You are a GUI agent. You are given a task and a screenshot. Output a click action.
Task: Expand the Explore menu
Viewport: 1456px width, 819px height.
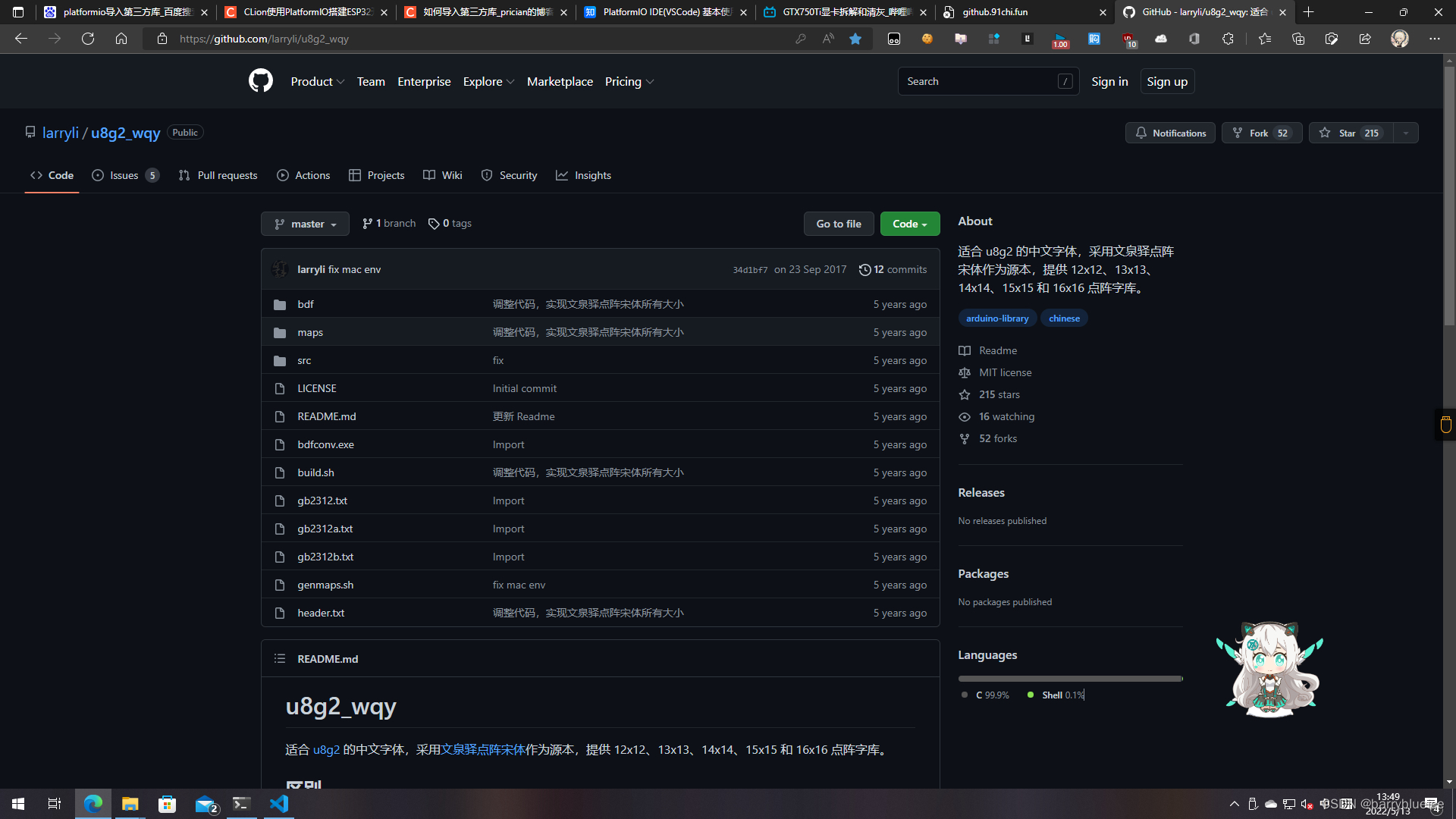click(488, 81)
